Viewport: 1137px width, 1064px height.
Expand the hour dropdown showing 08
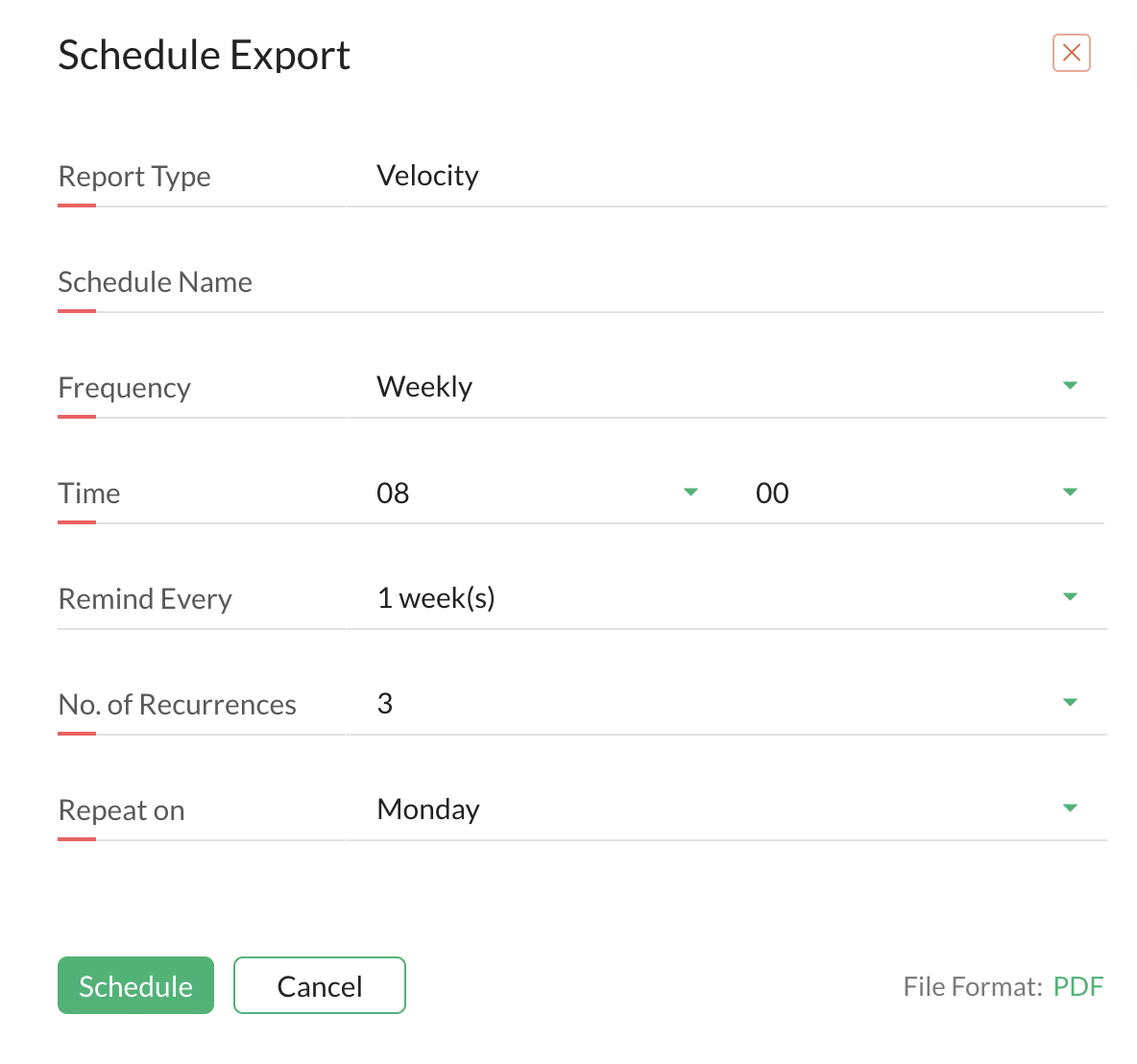pos(690,492)
